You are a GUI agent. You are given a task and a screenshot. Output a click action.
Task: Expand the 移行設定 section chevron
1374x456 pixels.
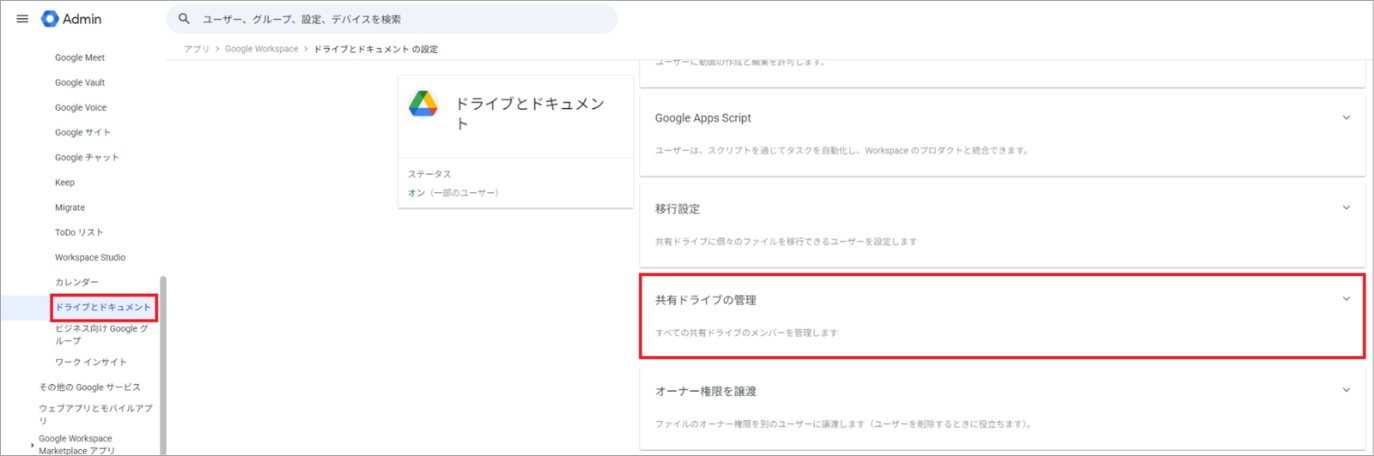tap(1346, 208)
